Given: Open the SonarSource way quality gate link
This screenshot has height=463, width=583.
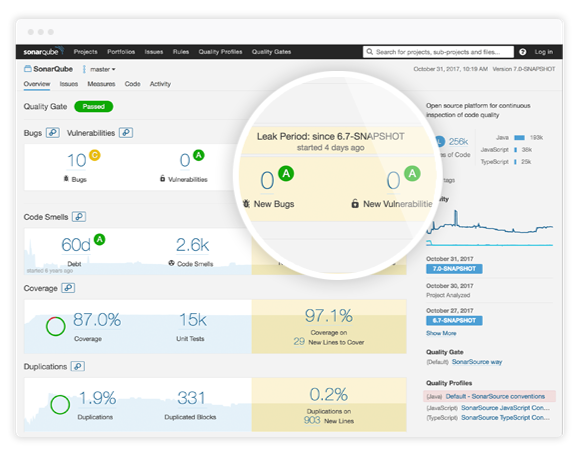Looking at the screenshot, I should pos(477,362).
